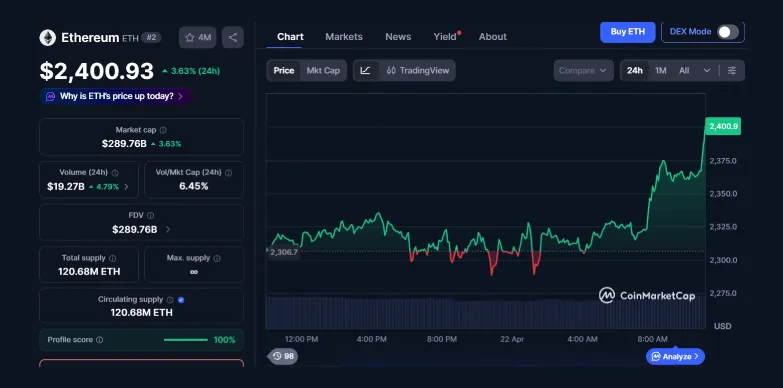This screenshot has width=783, height=388.
Task: Click the Vol/Mkt Cap (24h) info icon
Action: pos(228,173)
